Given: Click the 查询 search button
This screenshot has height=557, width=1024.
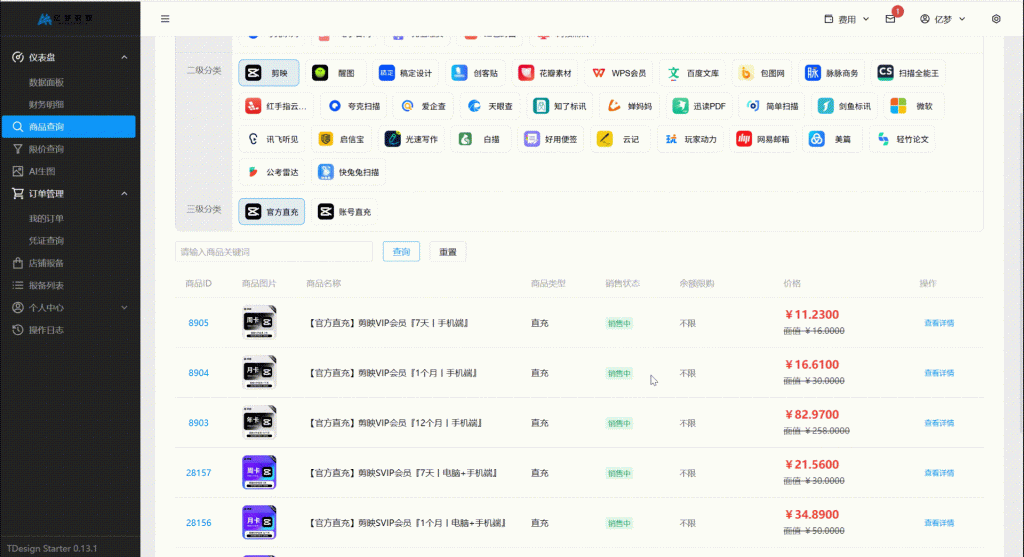Looking at the screenshot, I should [401, 251].
